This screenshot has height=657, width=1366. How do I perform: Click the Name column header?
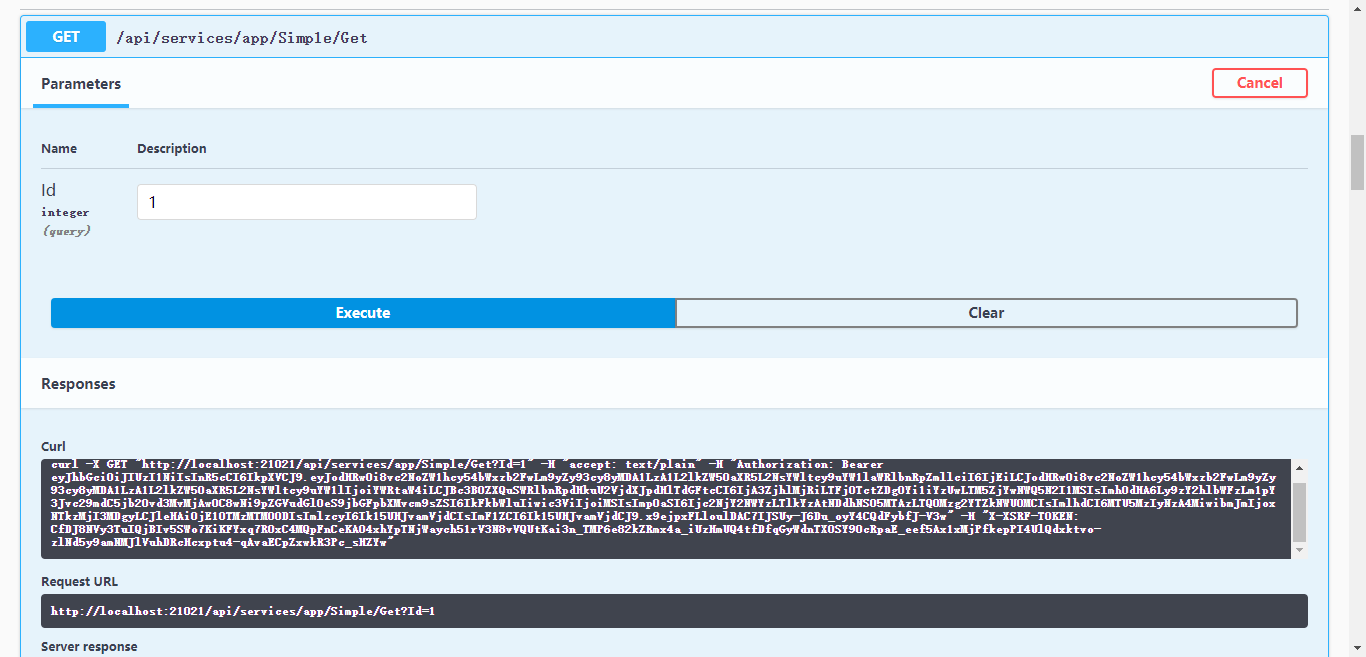[x=59, y=149]
